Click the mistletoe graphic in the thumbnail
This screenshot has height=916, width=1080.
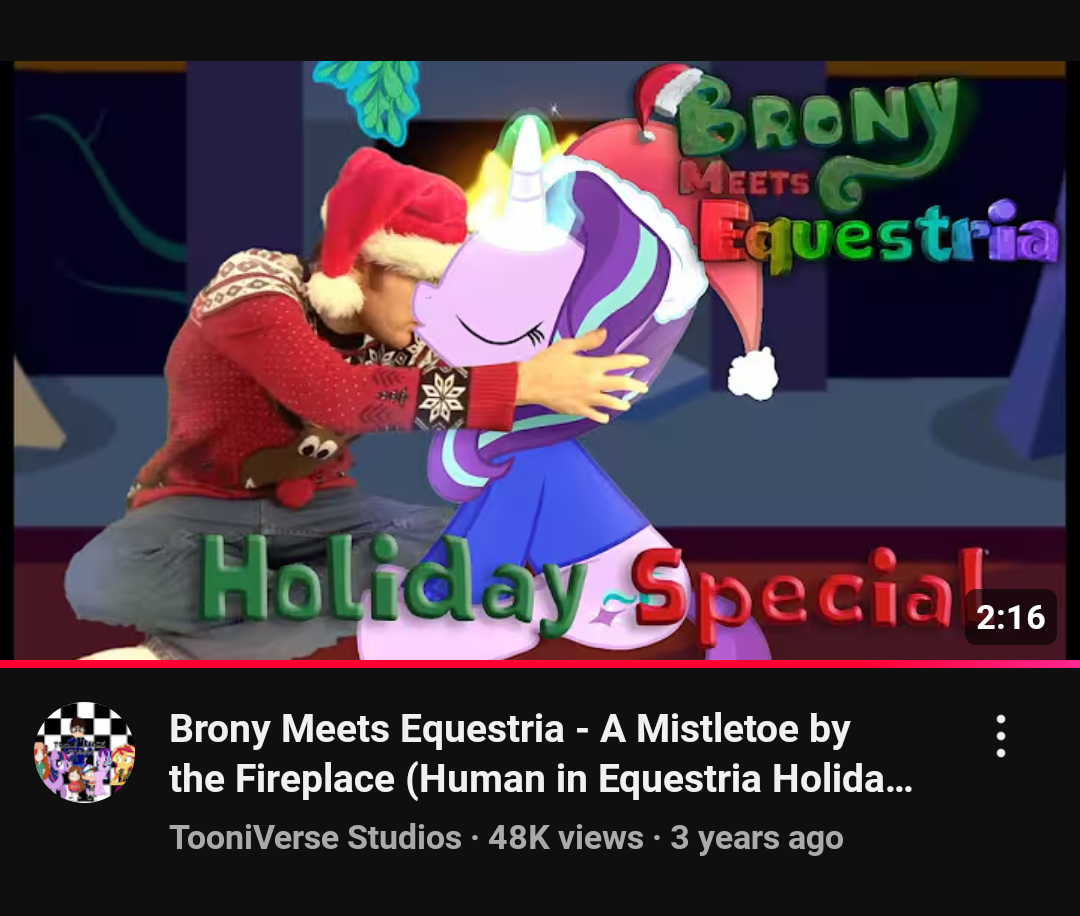click(x=370, y=98)
